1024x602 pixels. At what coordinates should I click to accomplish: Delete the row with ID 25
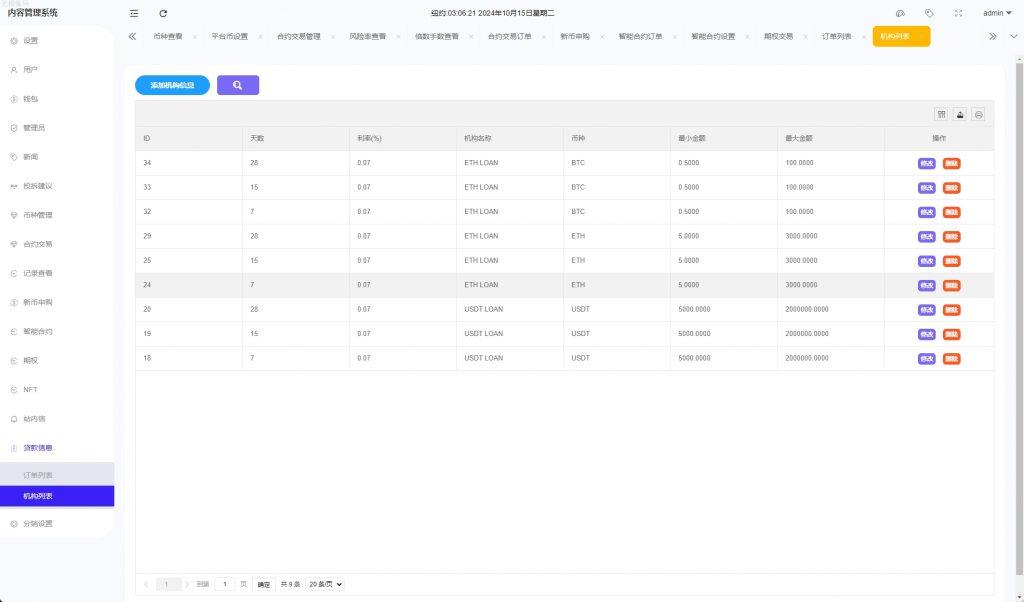pyautogui.click(x=952, y=261)
